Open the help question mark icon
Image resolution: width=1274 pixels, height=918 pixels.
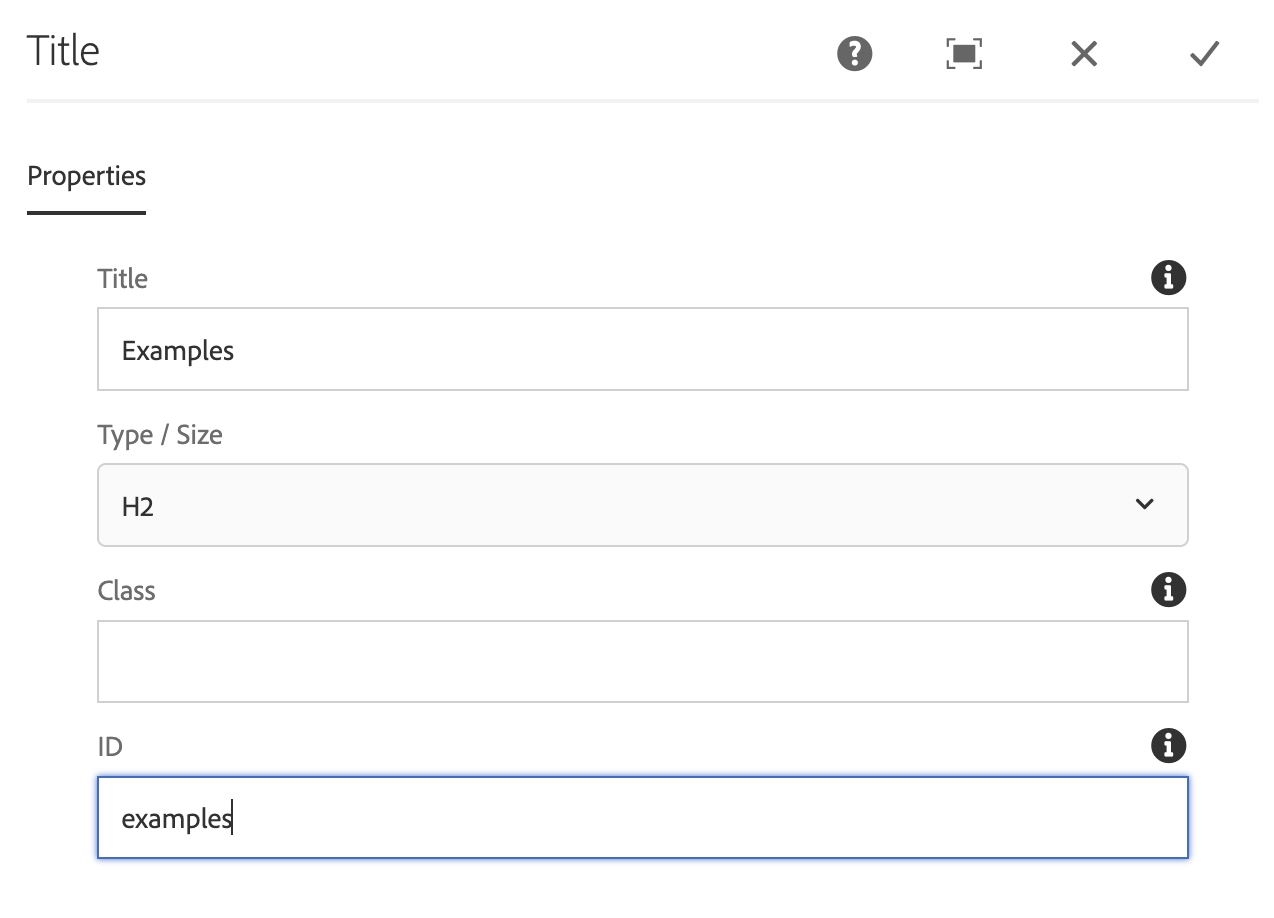pos(855,53)
